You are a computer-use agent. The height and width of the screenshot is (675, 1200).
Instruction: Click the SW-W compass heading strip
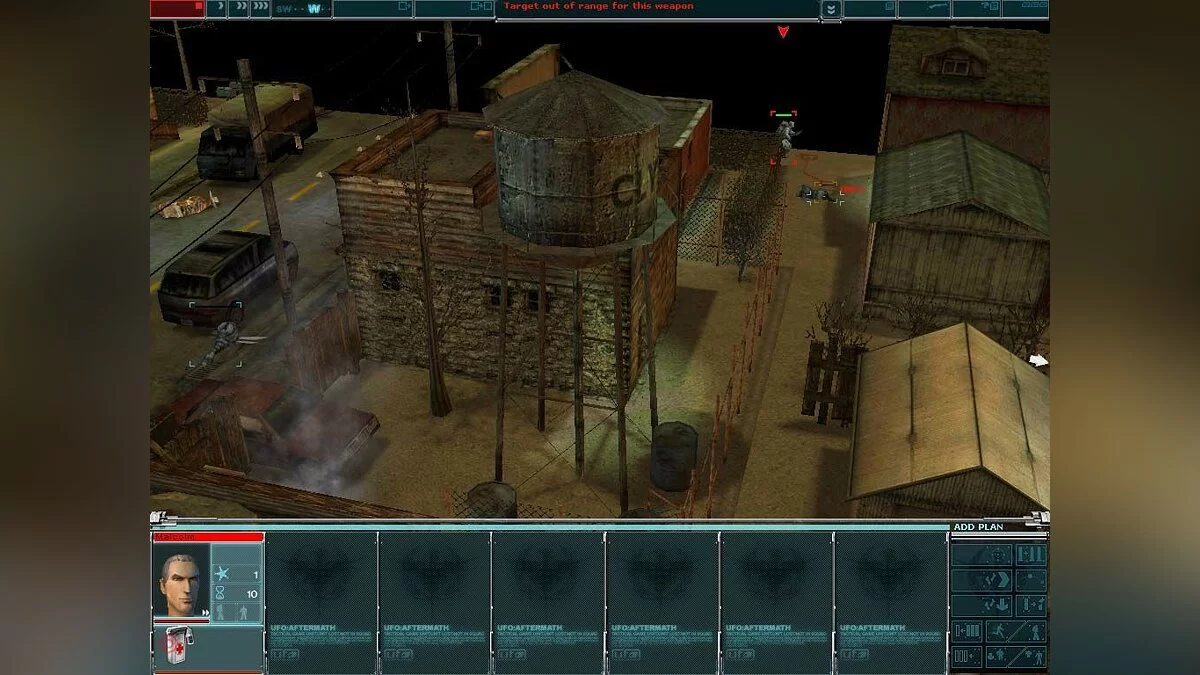point(302,9)
